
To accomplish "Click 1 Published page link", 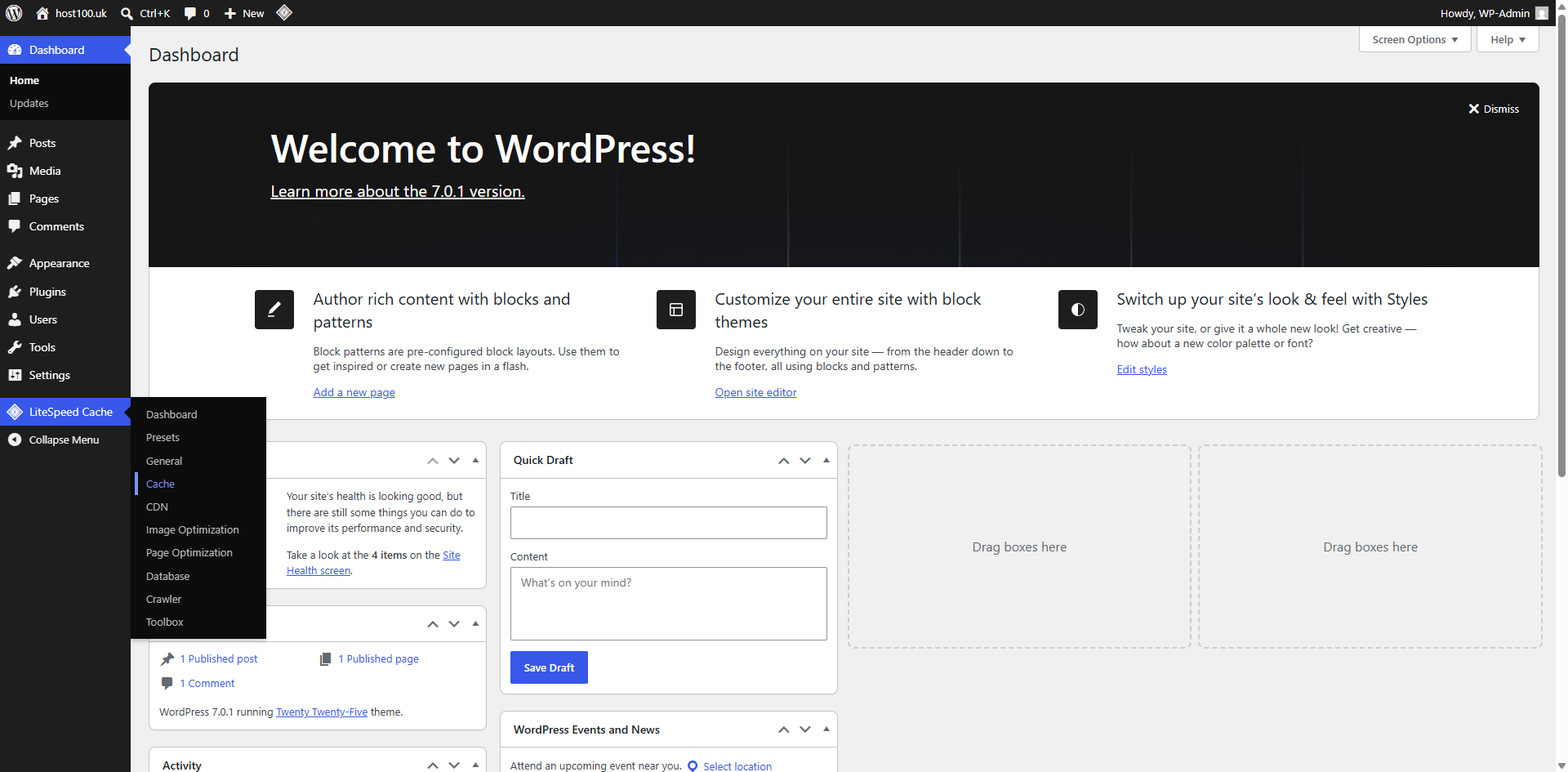I will coord(378,659).
